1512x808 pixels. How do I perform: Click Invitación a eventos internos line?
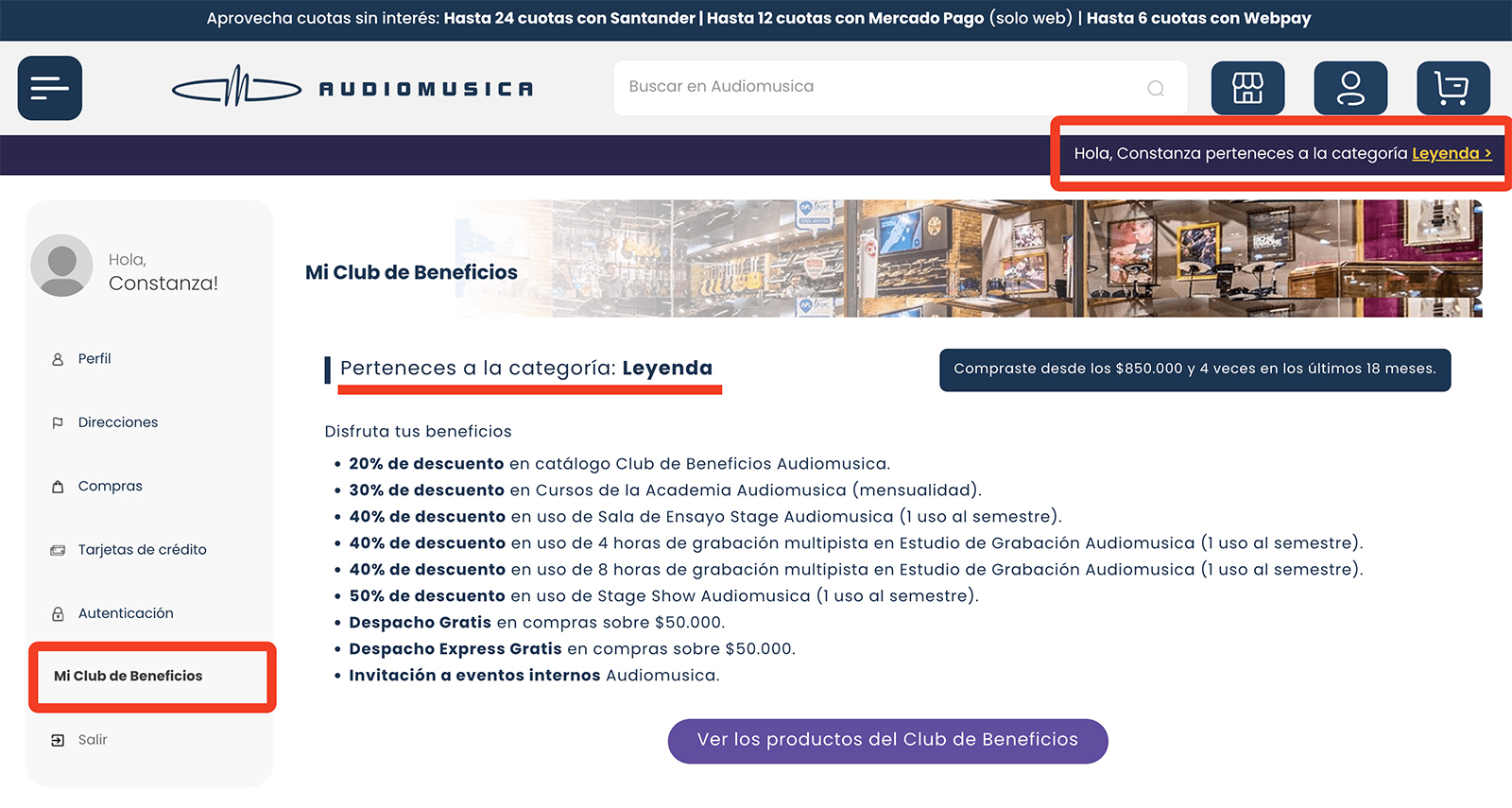tap(534, 676)
